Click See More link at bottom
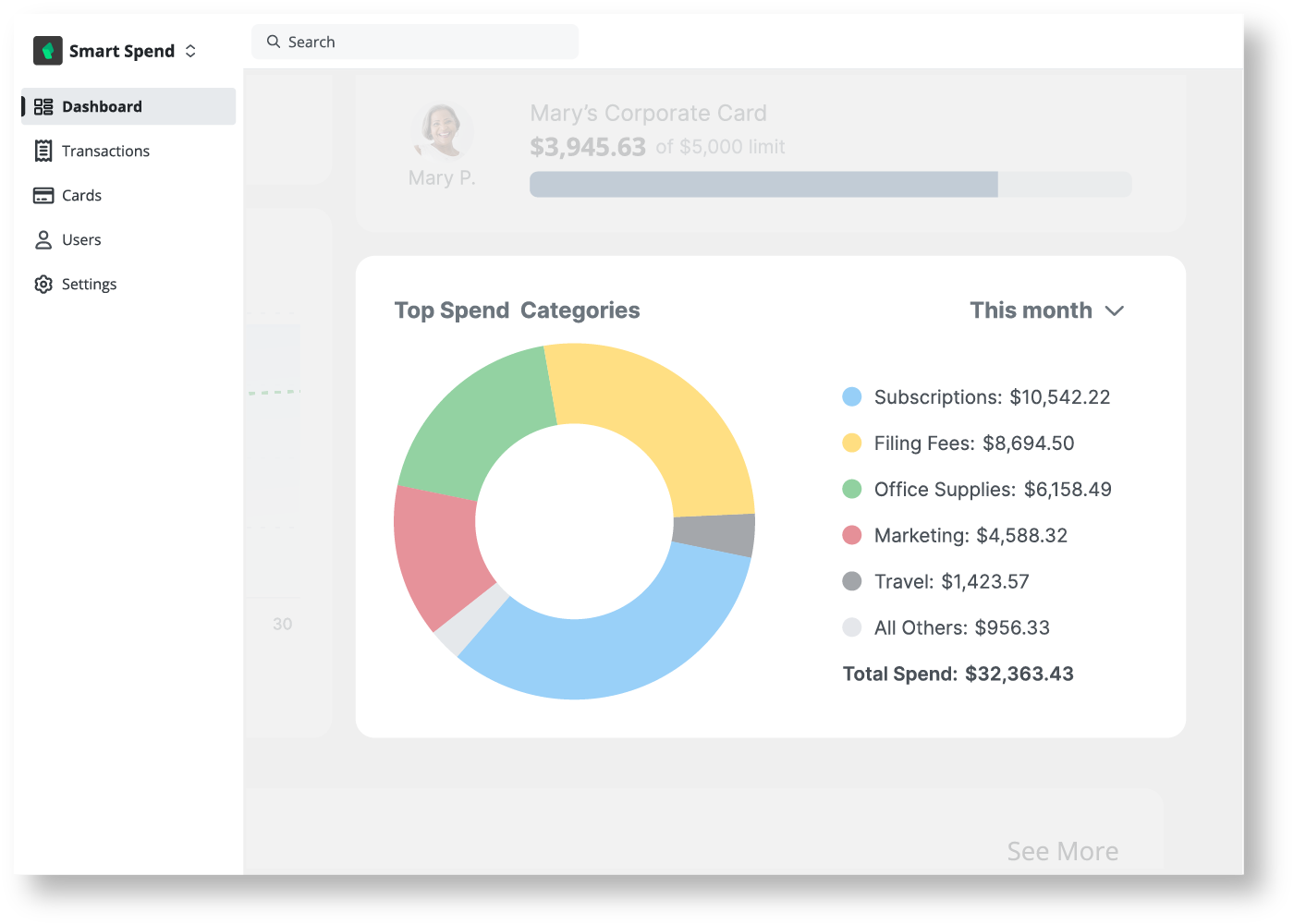Screen dimensions: 1294x924 (x=1063, y=851)
